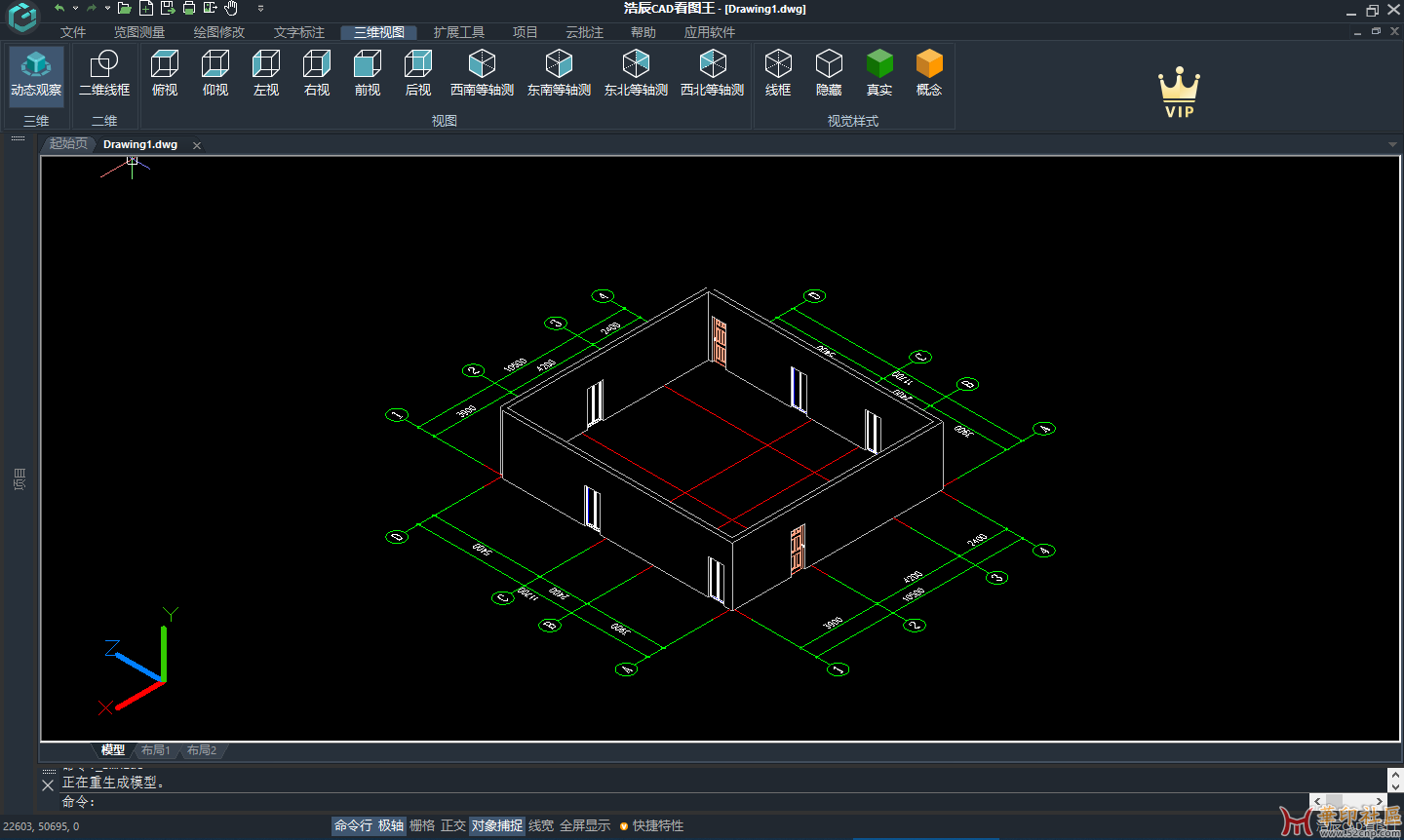Expand the quick access toolbar customize menu
The width and height of the screenshot is (1404, 840).
click(x=260, y=8)
